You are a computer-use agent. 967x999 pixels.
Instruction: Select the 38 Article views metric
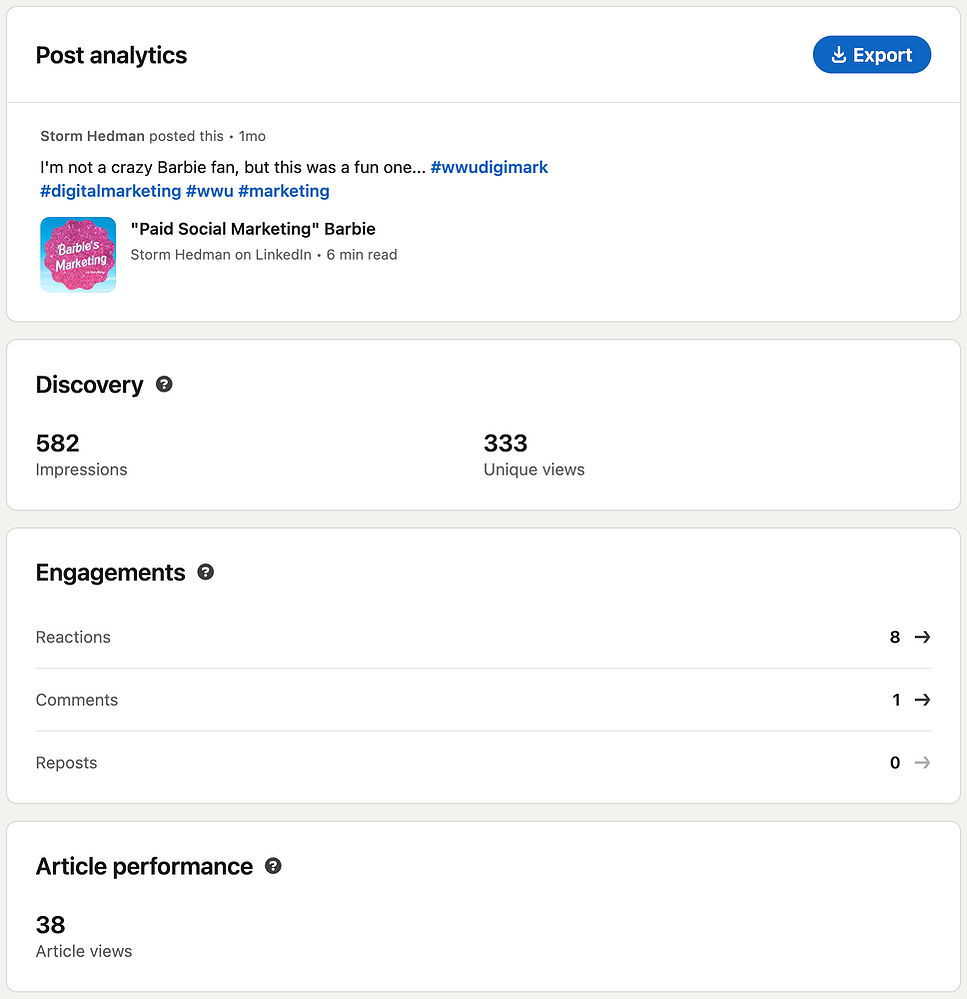[84, 937]
